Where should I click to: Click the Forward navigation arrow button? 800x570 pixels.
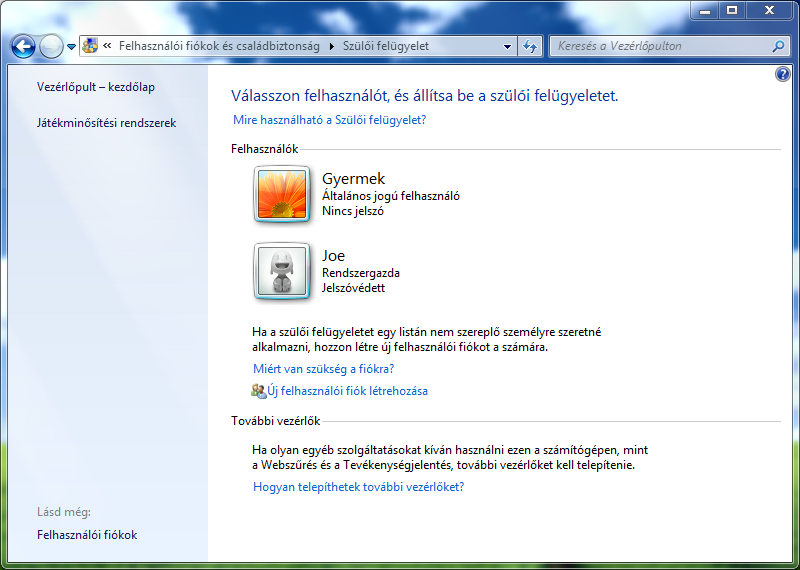click(x=51, y=46)
